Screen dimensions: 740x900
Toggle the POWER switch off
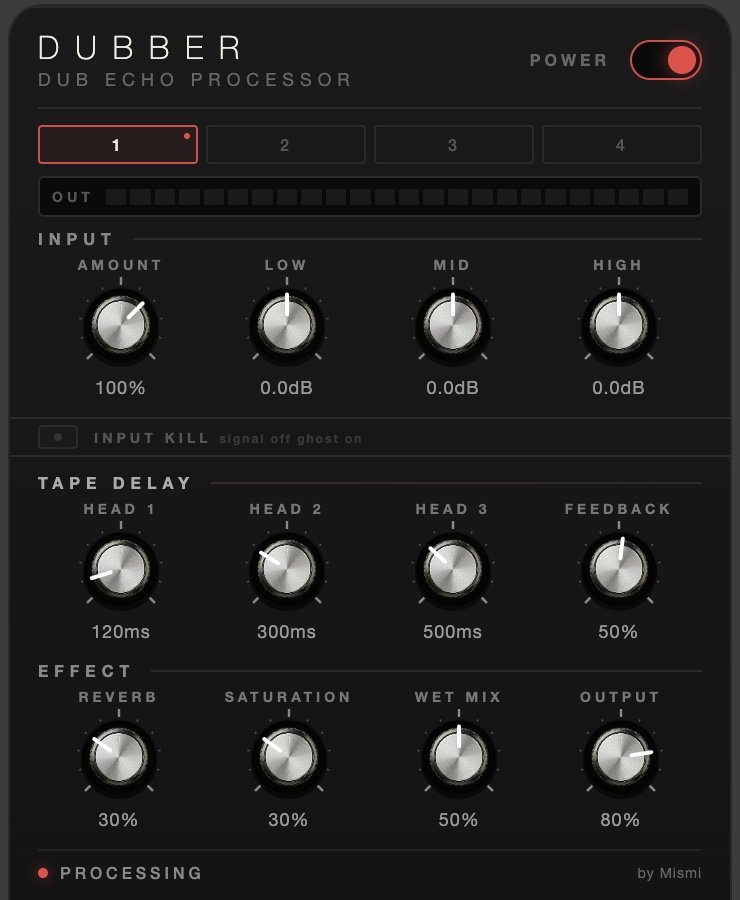(665, 60)
